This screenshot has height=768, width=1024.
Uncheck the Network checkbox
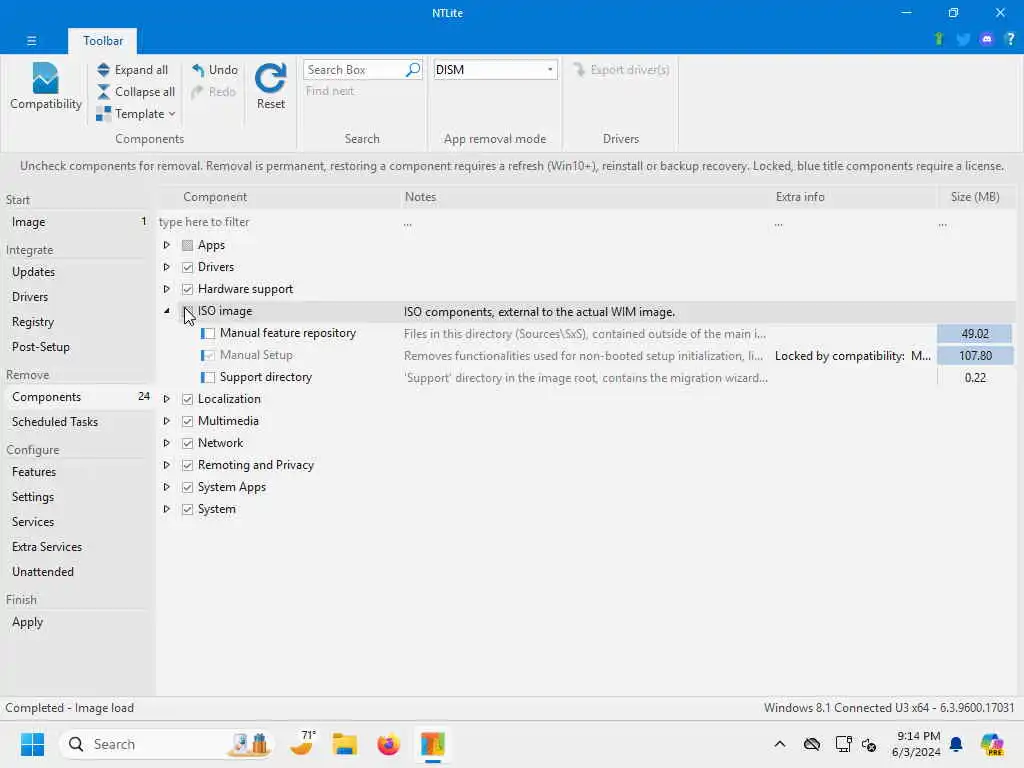click(x=187, y=443)
